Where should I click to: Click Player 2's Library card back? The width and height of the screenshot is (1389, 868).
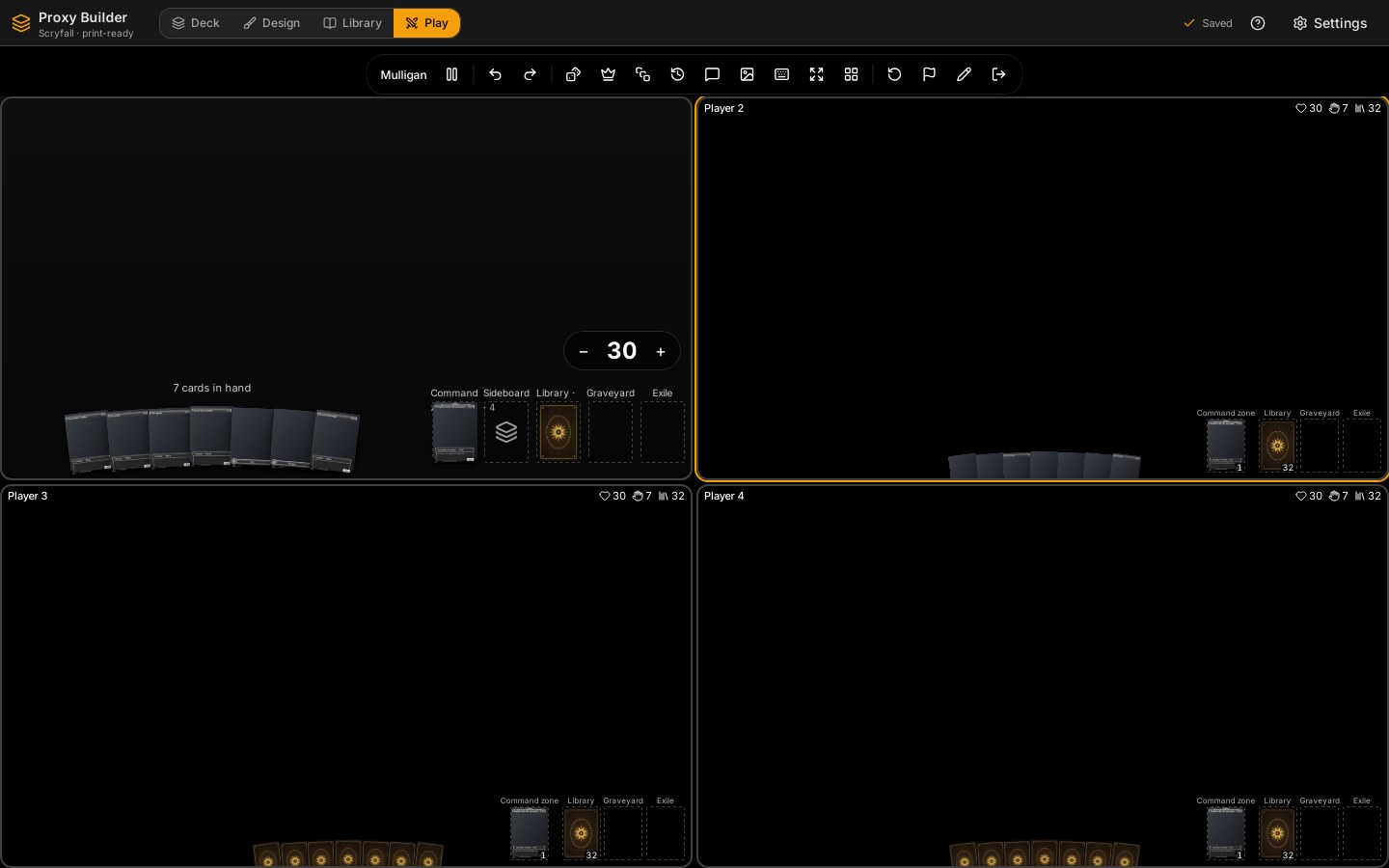click(x=1277, y=446)
